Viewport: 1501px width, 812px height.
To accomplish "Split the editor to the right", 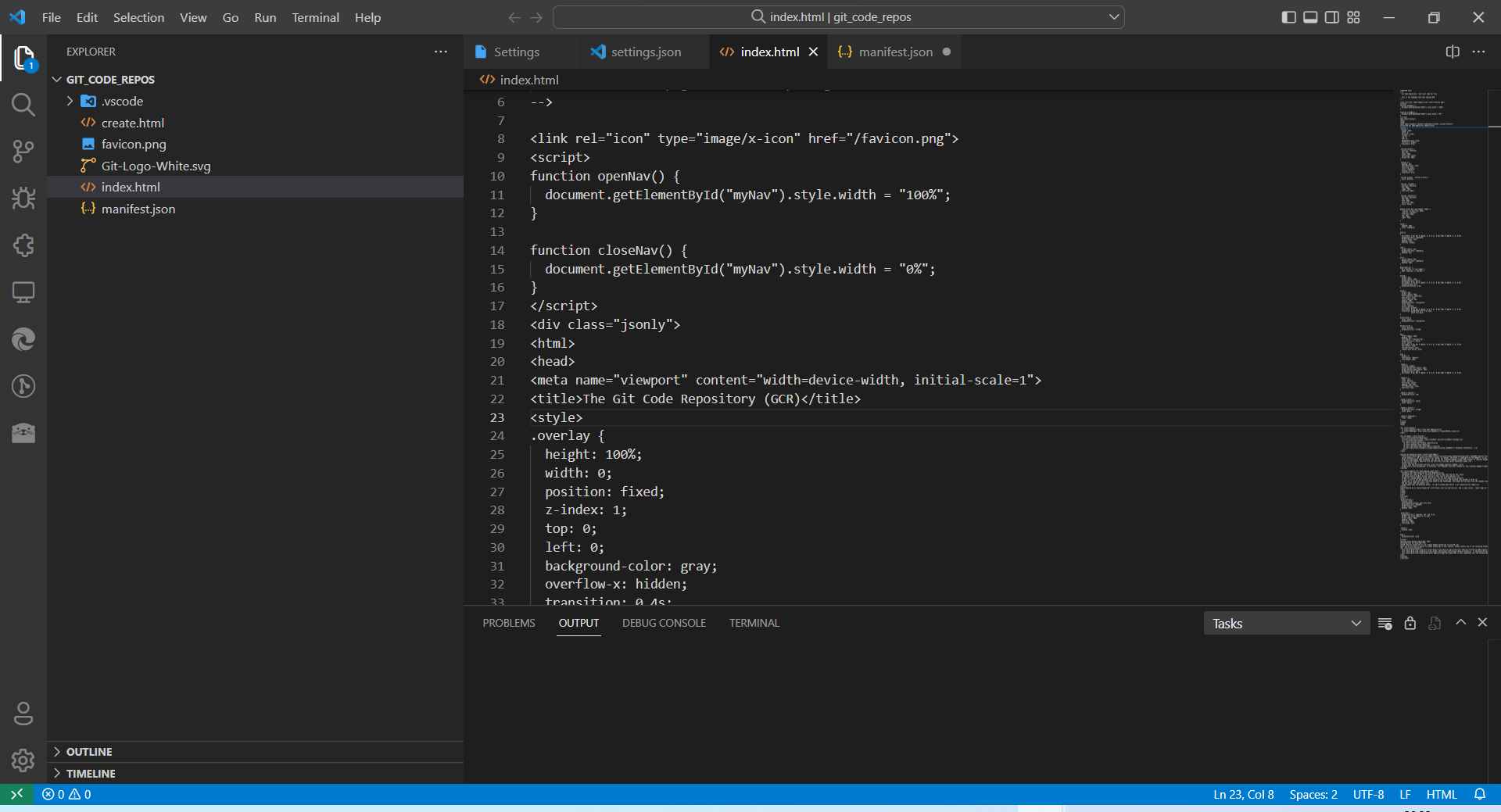I will click(x=1453, y=52).
